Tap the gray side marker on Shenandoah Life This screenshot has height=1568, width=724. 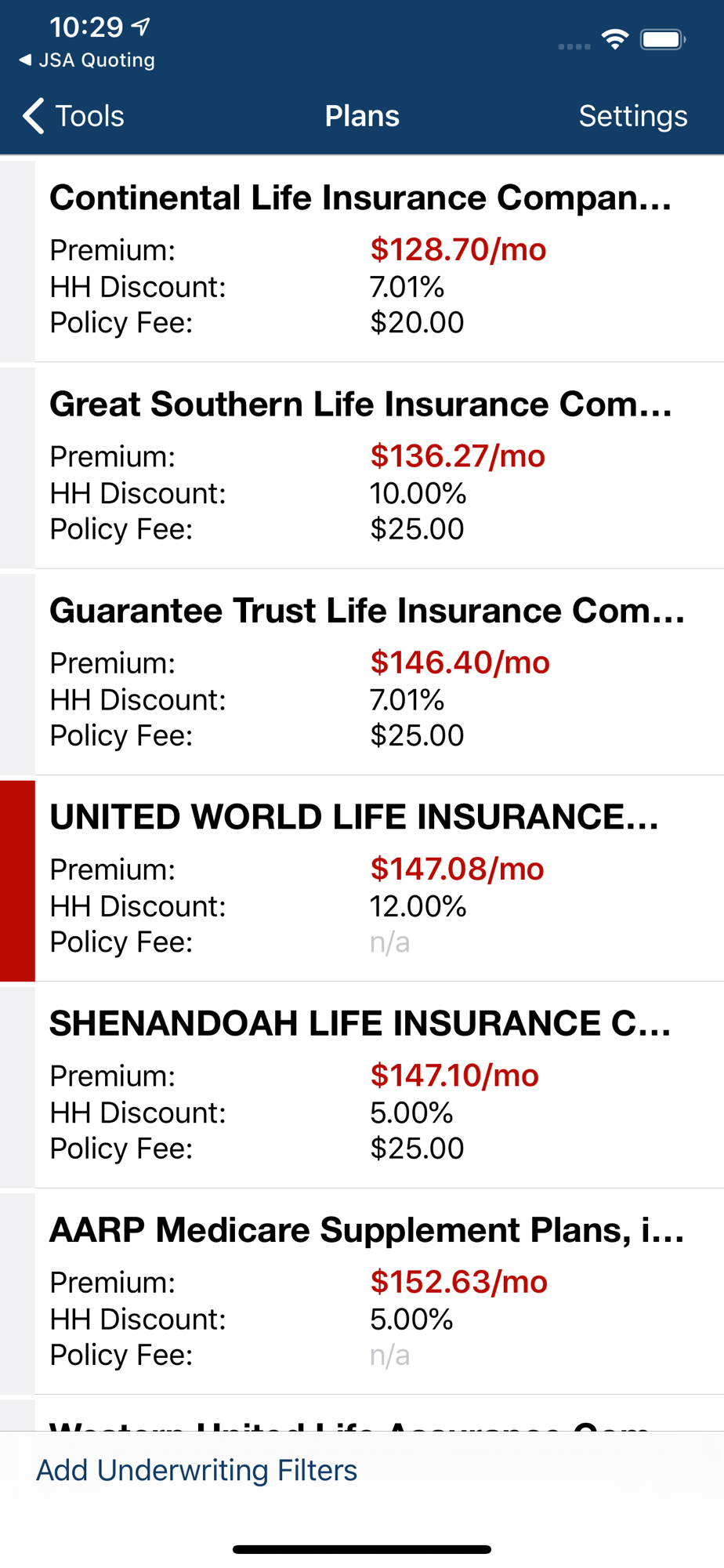(17, 1087)
